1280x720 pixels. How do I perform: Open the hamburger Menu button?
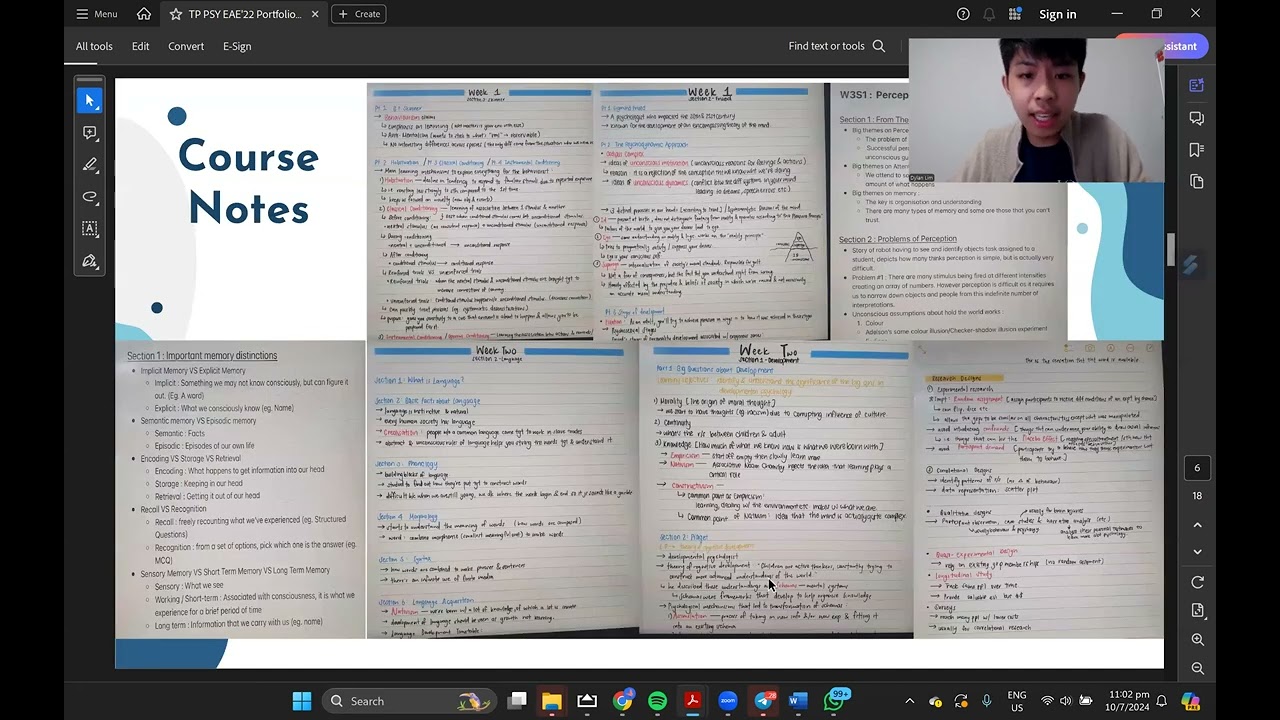[x=97, y=14]
